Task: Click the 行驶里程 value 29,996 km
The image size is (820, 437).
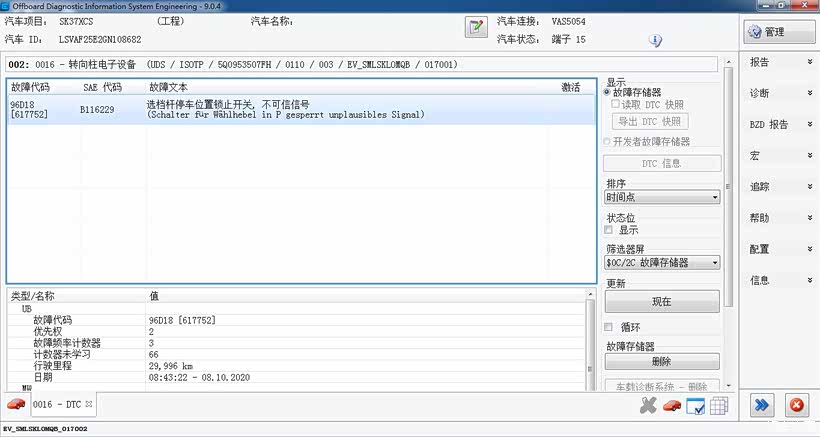Action: (x=171, y=366)
